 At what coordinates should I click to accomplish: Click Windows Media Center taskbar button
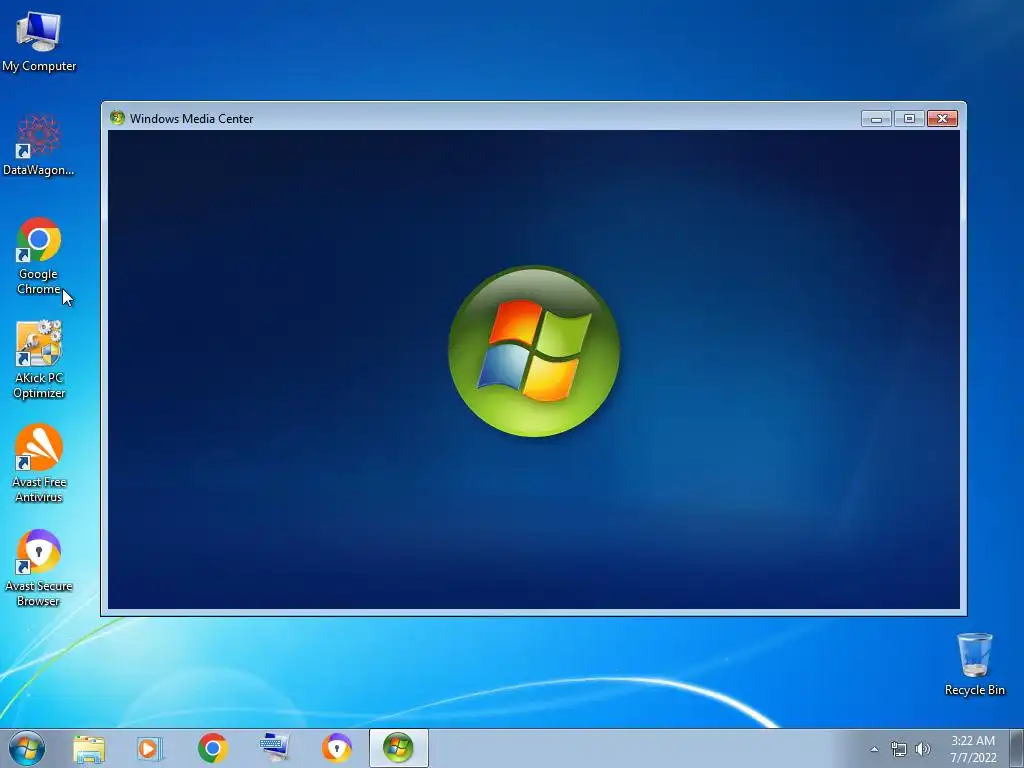(x=398, y=748)
